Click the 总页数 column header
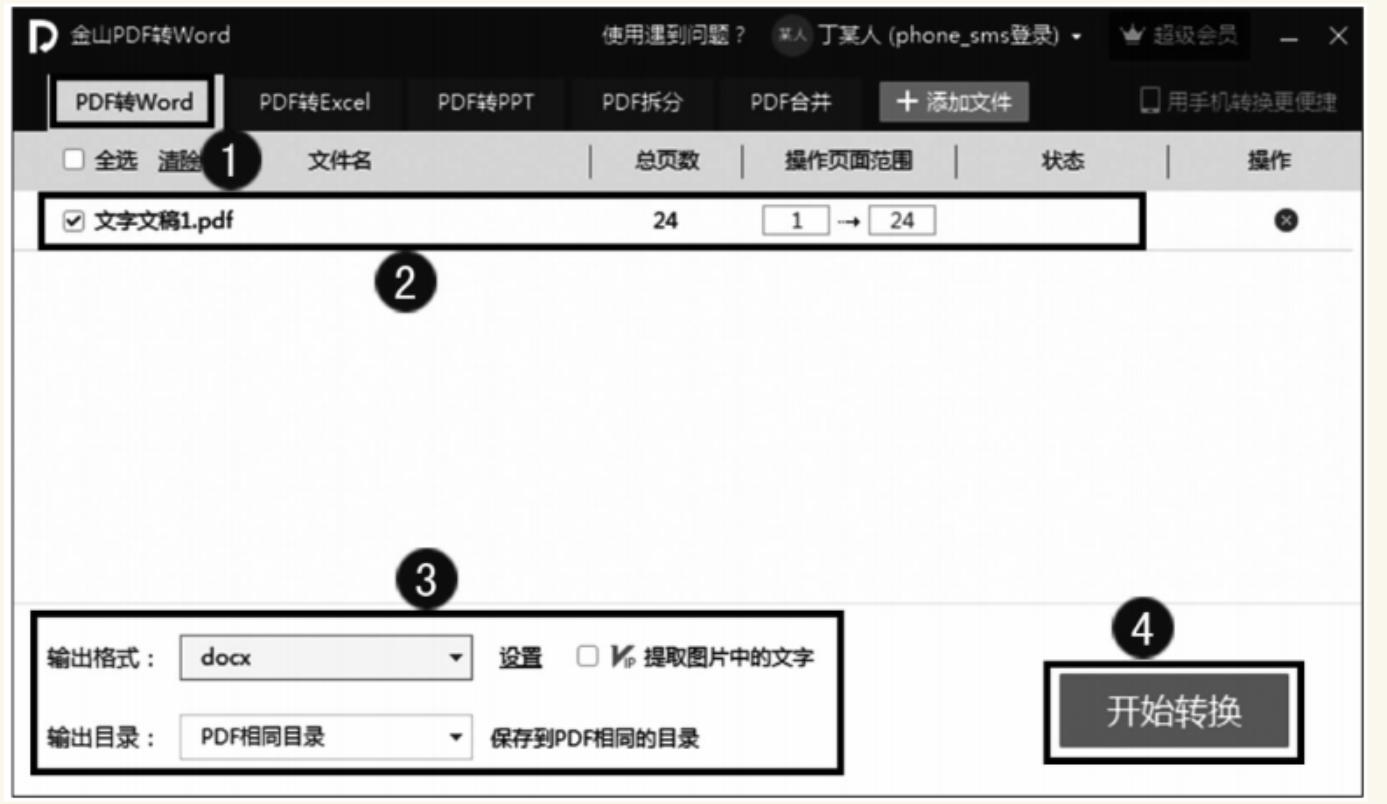 (667, 161)
